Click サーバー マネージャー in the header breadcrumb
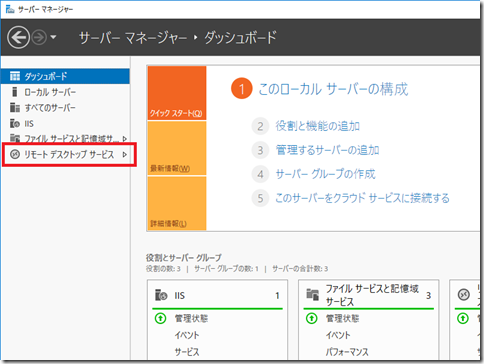484x364 pixels. [133, 38]
